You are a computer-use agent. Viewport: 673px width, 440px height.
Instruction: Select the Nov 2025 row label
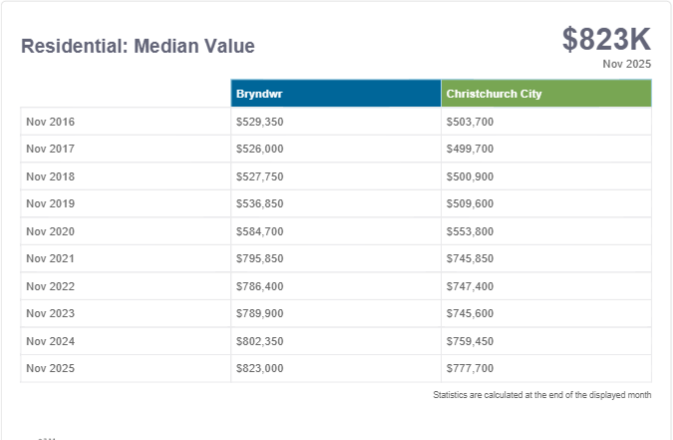50,368
